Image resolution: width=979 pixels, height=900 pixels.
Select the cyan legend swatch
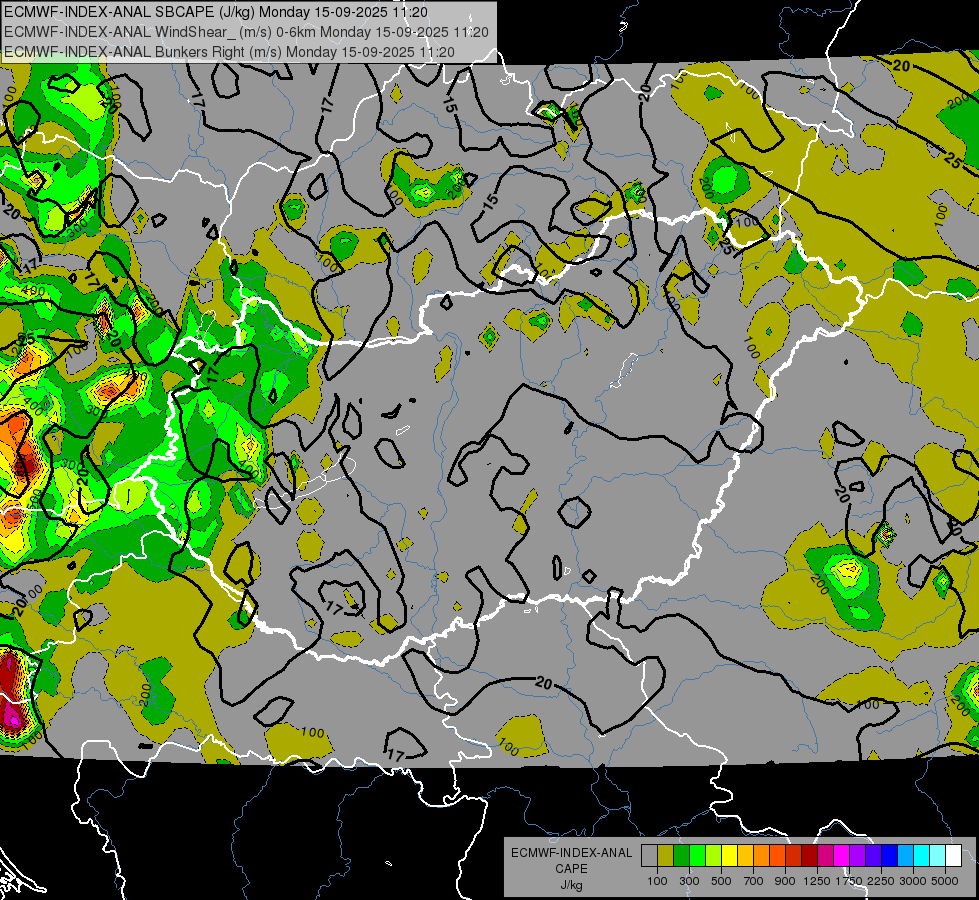(922, 855)
